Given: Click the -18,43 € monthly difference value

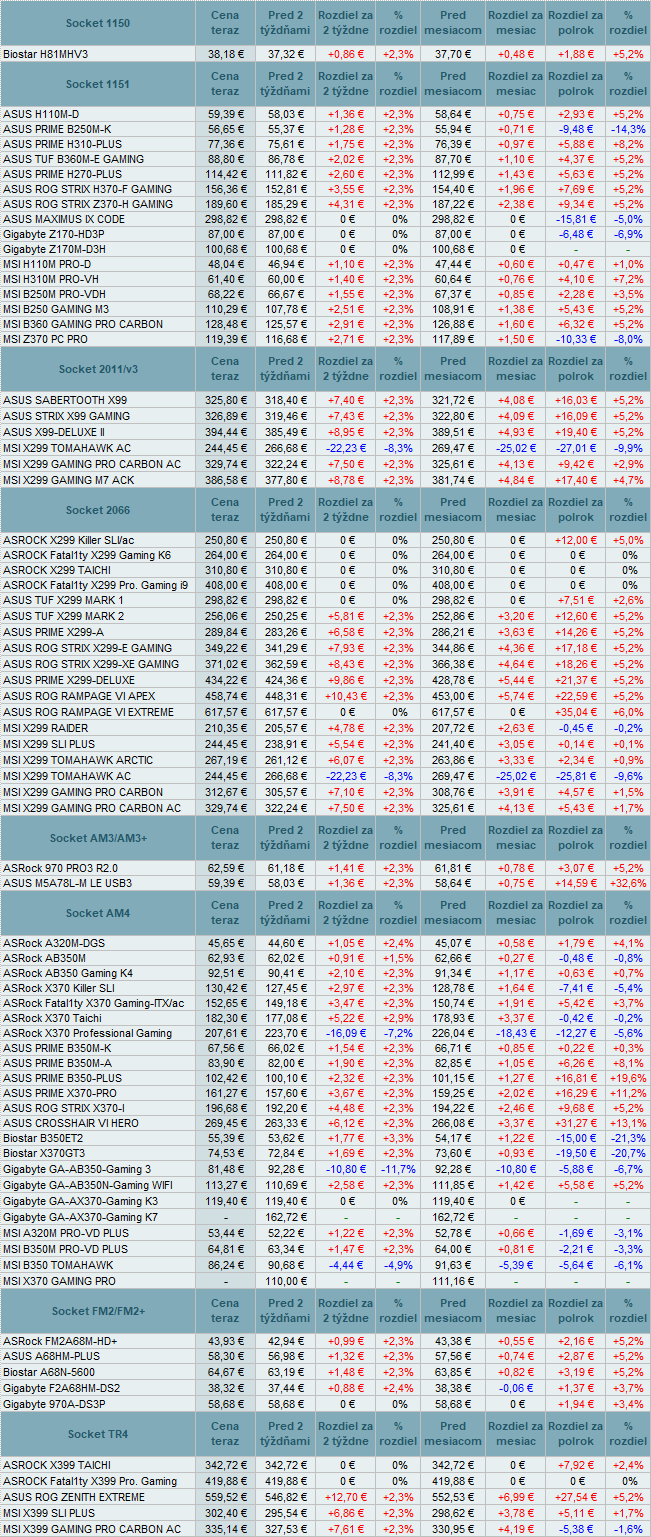Looking at the screenshot, I should pos(516,1033).
